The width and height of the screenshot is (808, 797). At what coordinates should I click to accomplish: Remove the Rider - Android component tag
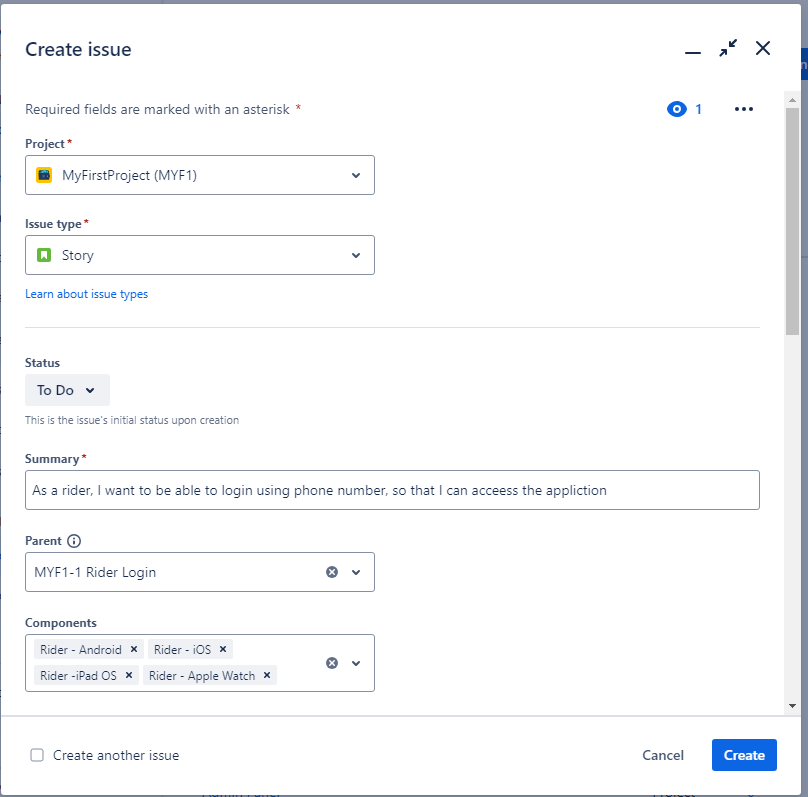[134, 649]
